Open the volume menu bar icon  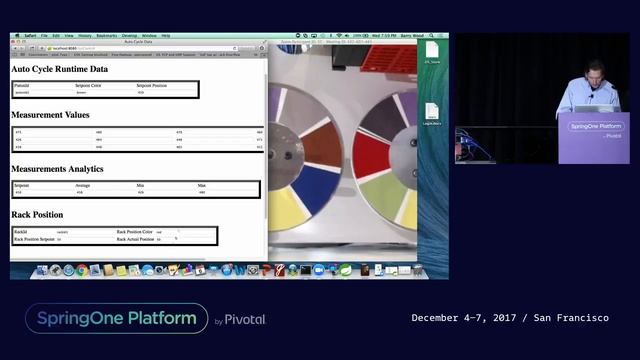(347, 36)
